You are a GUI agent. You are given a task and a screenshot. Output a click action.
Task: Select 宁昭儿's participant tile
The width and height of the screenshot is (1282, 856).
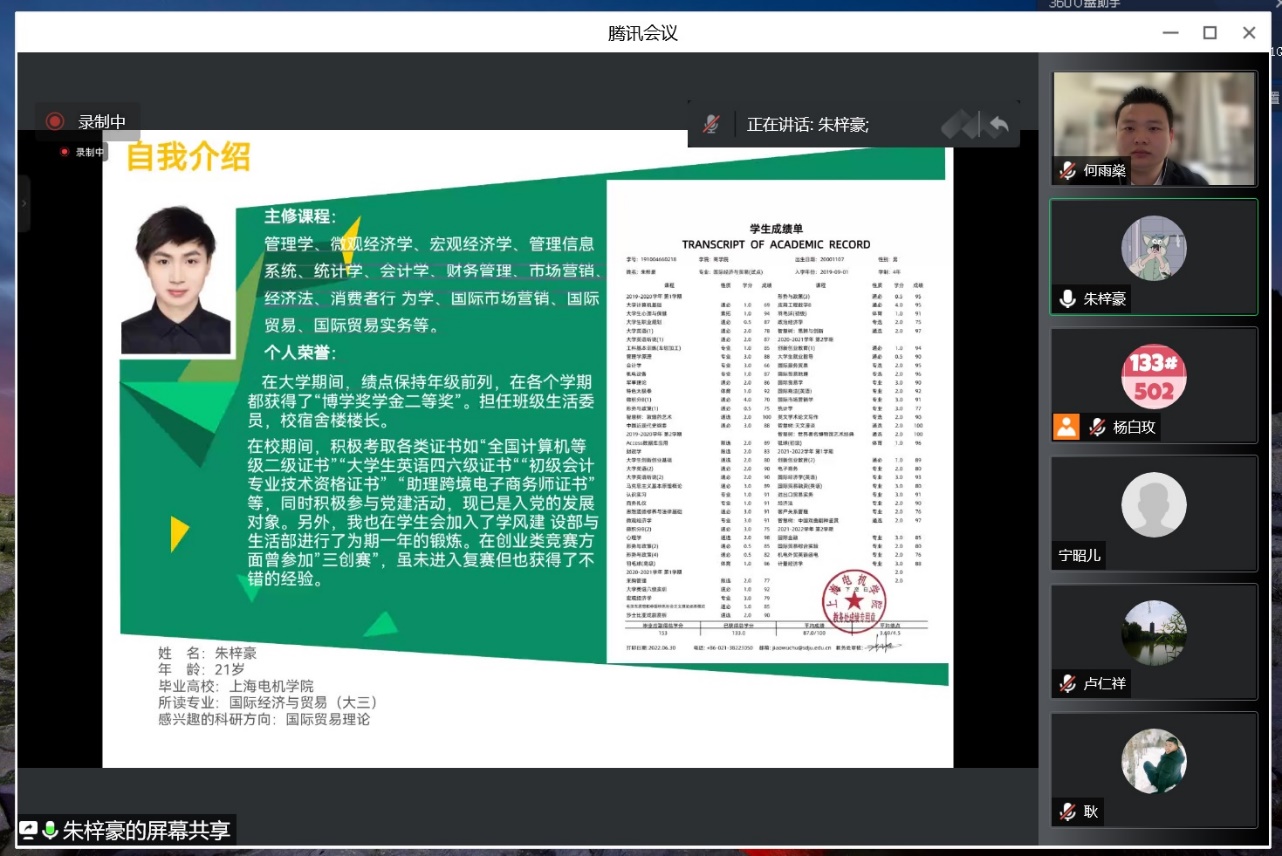(1153, 514)
